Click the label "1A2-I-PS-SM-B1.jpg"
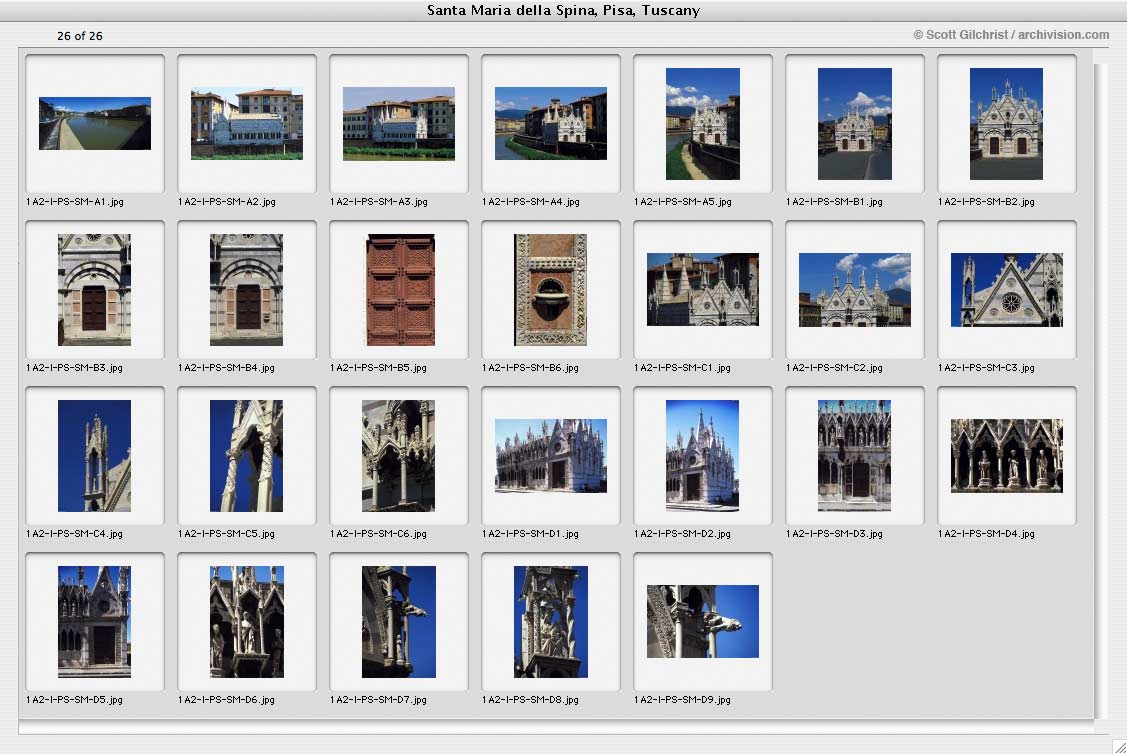The height and width of the screenshot is (754, 1127). tap(834, 202)
